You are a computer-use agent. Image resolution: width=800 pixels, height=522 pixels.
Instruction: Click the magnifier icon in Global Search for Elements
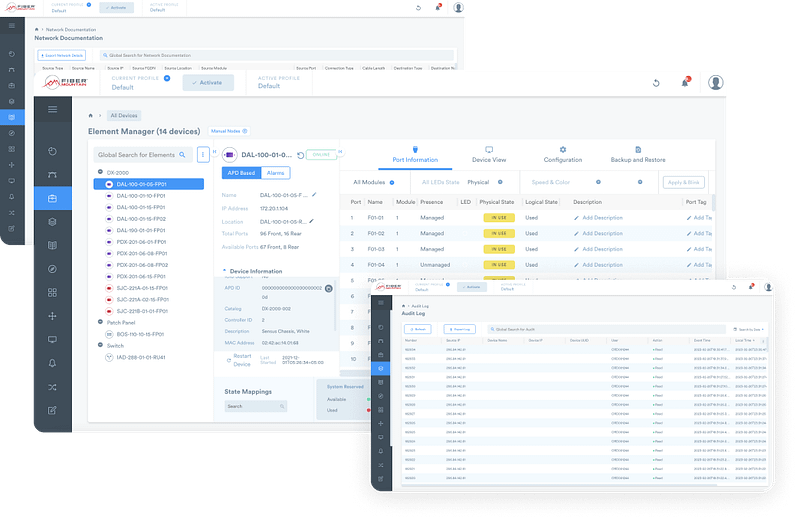point(182,155)
